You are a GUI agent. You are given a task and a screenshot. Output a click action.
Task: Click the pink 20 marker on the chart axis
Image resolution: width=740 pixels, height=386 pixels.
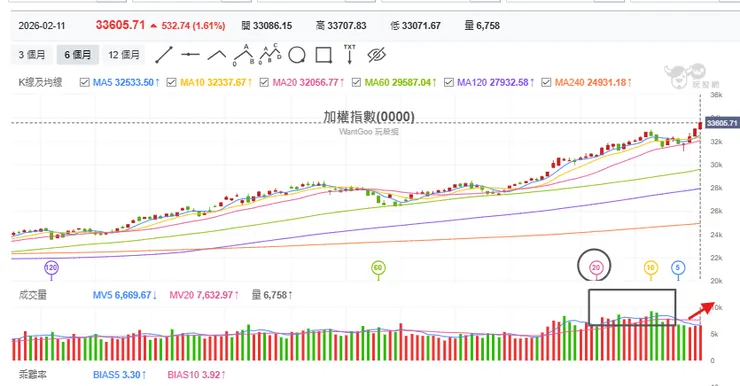click(596, 268)
